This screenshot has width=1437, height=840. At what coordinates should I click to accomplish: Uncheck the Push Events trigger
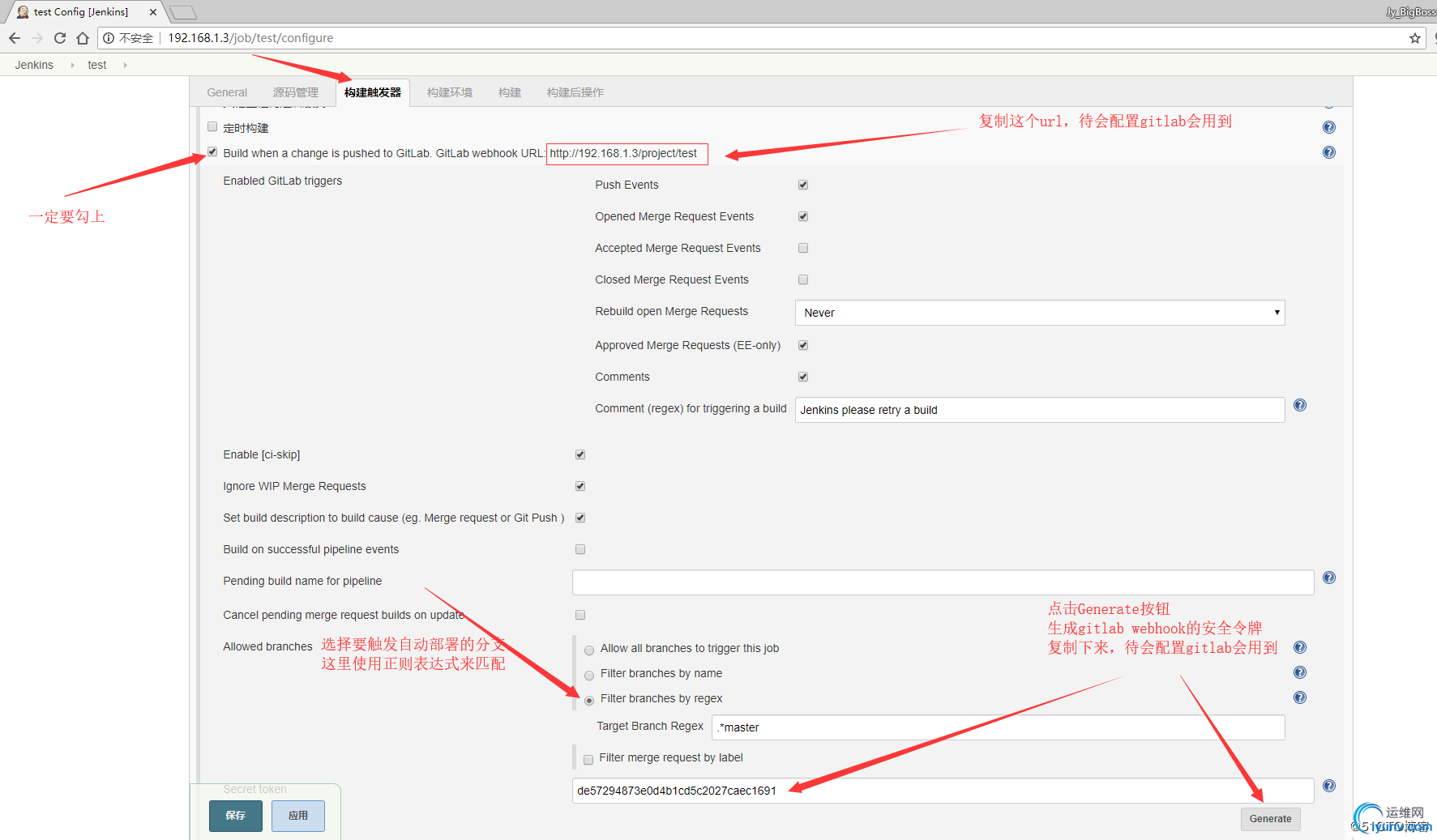click(803, 185)
